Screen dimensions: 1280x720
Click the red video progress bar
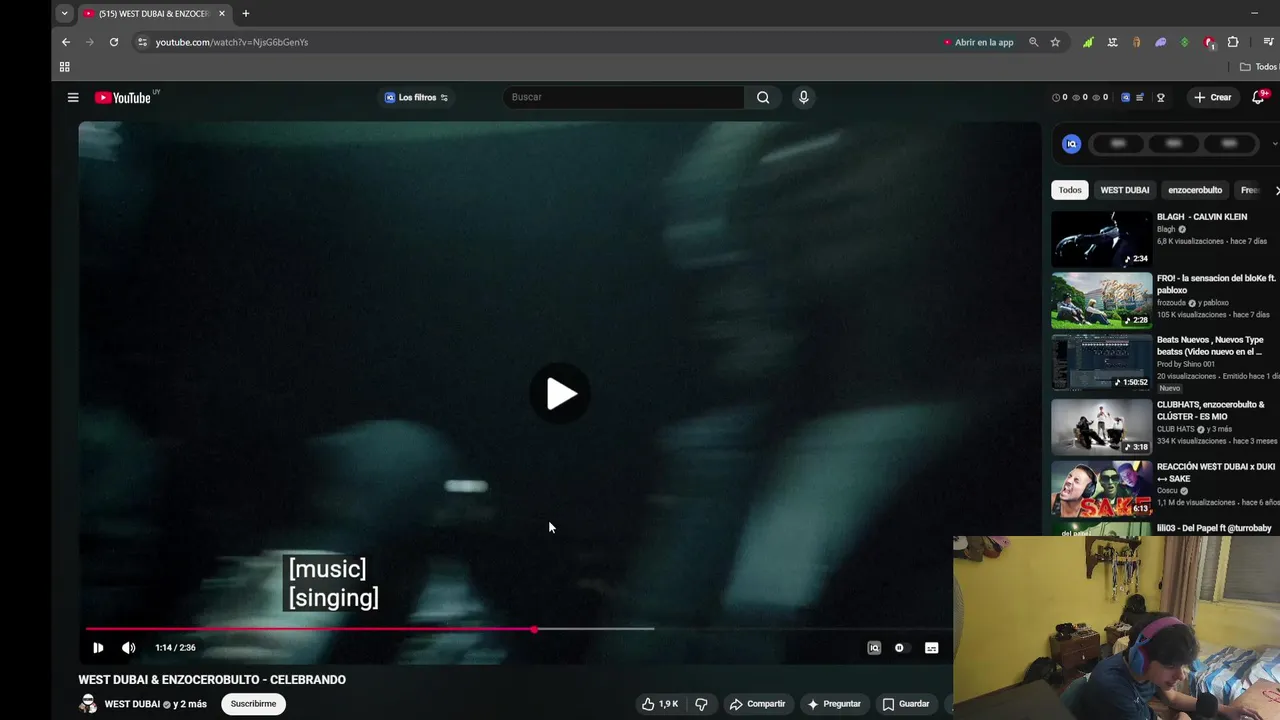click(x=310, y=629)
